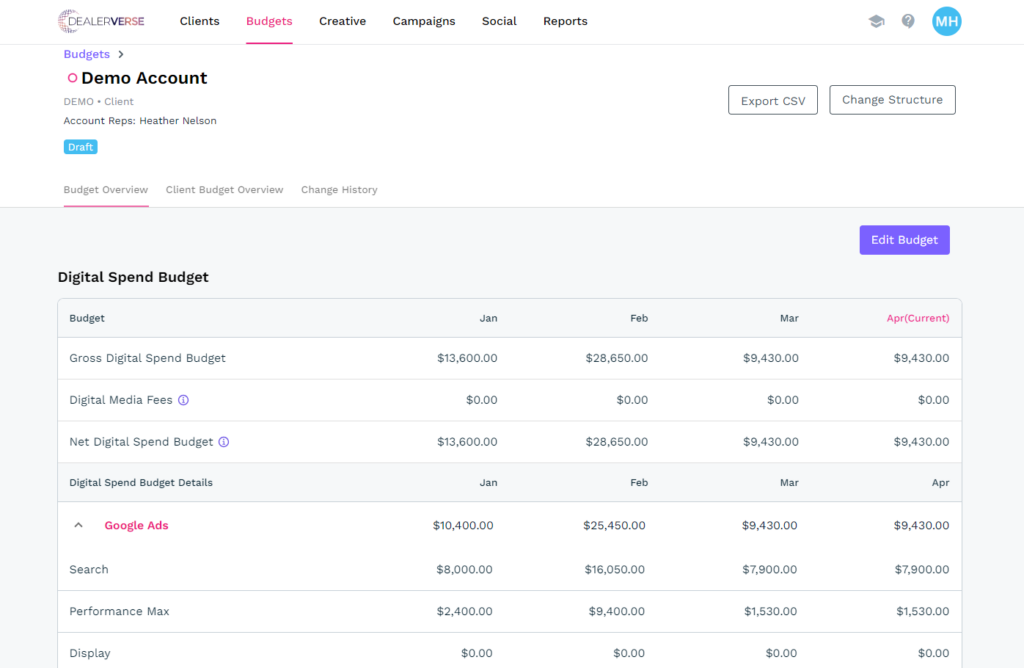
Task: Open the MH user avatar menu
Action: click(x=946, y=21)
